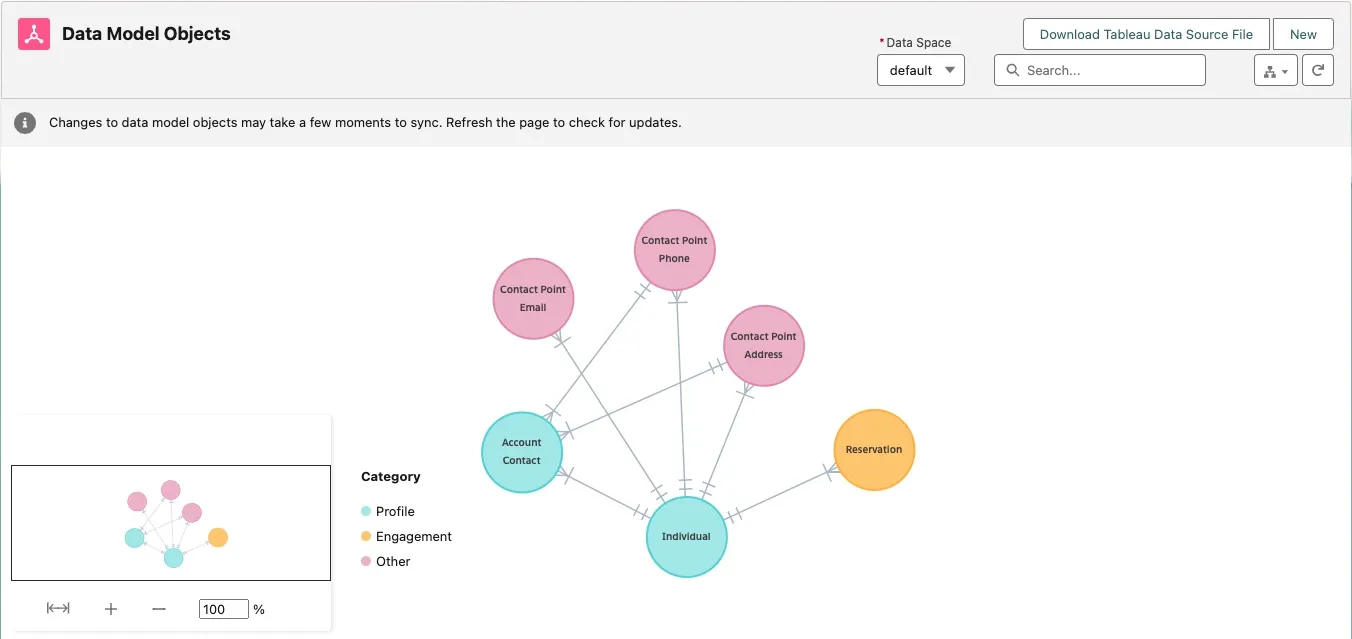Click the Contact Point Phone node
Screen dimensions: 1352x639
coord(674,250)
